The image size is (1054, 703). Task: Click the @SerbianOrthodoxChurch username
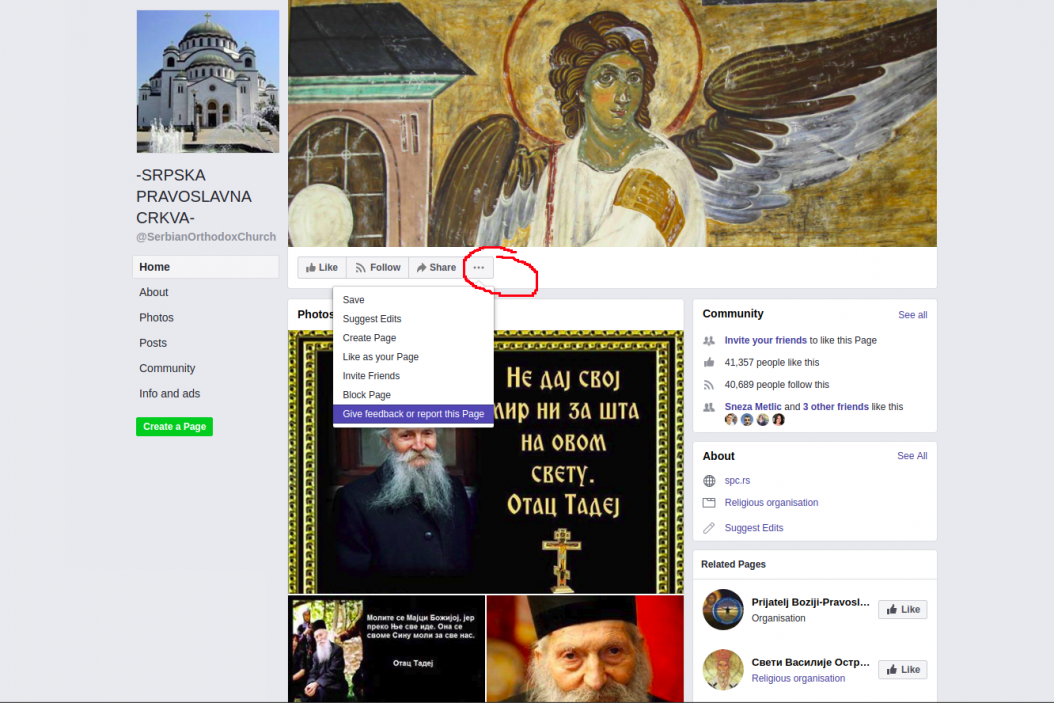pos(206,237)
